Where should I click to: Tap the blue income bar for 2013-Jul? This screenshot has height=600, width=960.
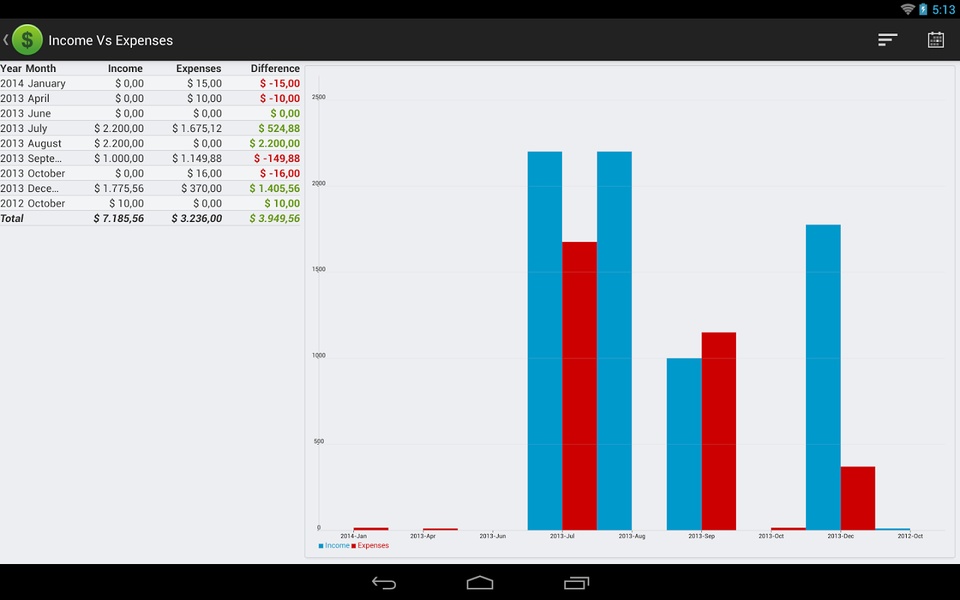[x=545, y=340]
